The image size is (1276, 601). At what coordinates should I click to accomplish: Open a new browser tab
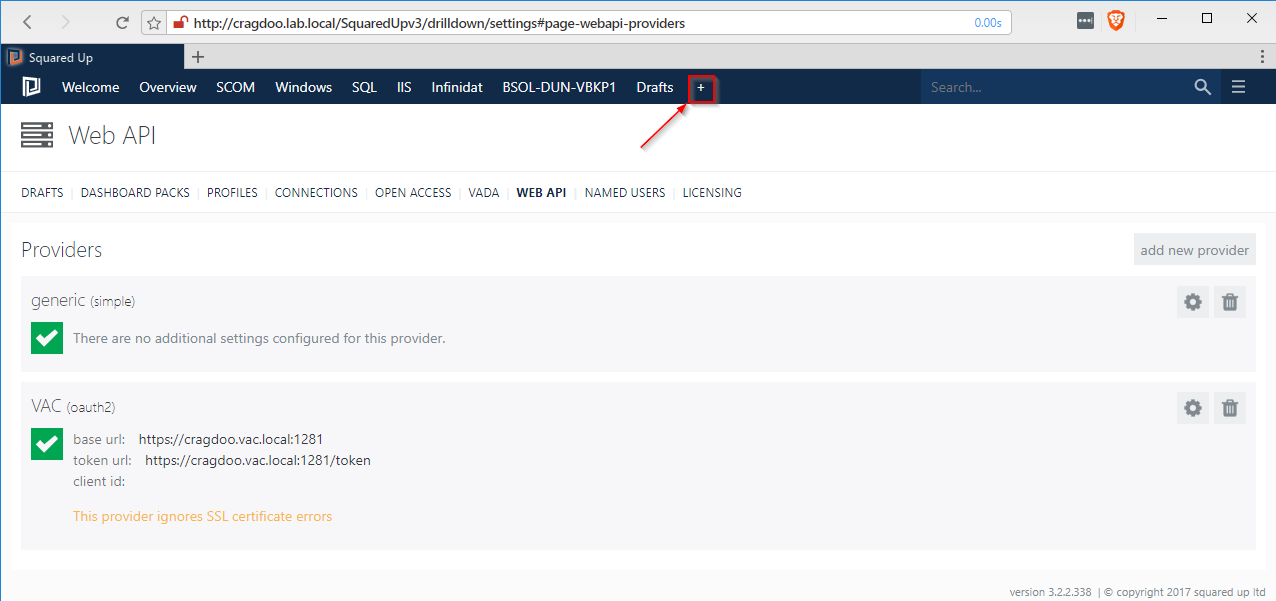[x=198, y=57]
